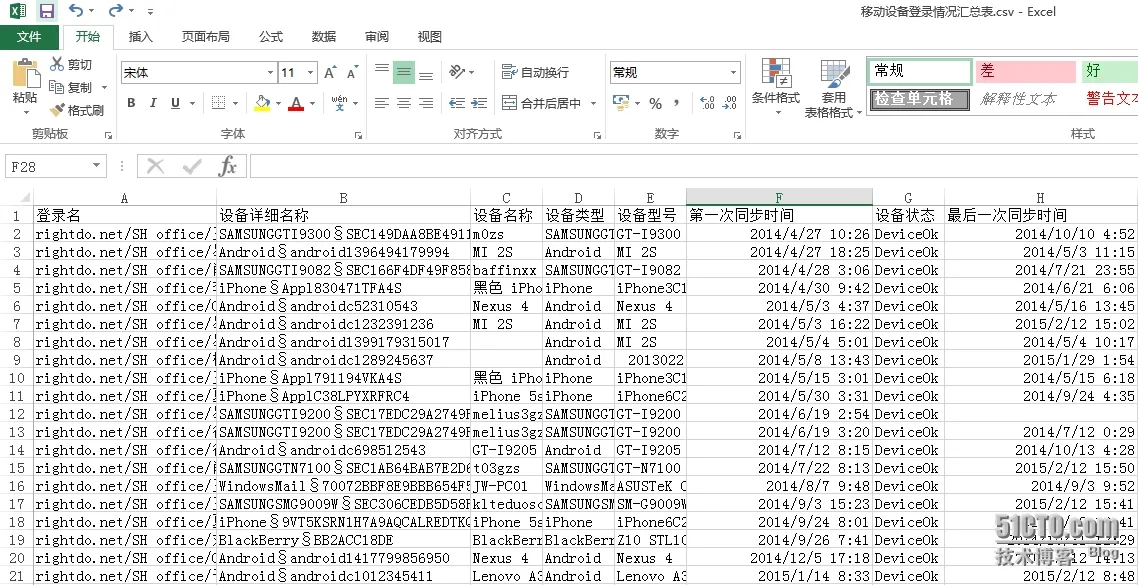Apply the borders icon
Image resolution: width=1138 pixels, height=585 pixels.
click(x=218, y=103)
